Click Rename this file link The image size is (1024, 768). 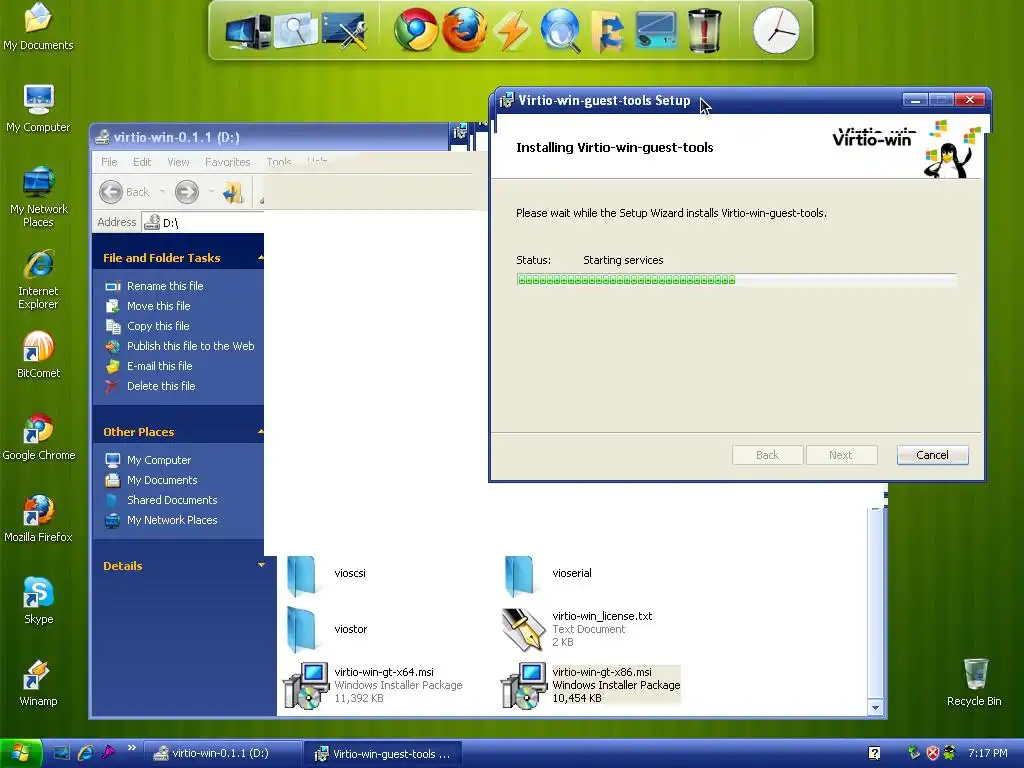click(x=165, y=286)
